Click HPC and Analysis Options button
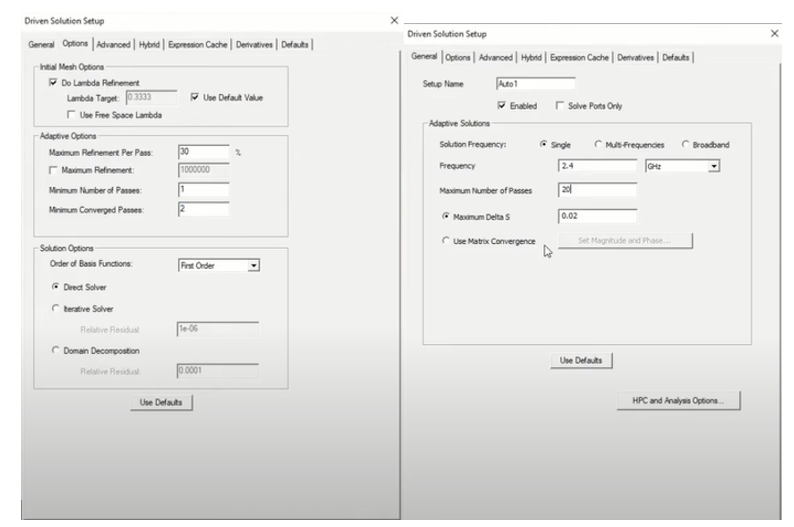This screenshot has width=794, height=527. pyautogui.click(x=679, y=400)
